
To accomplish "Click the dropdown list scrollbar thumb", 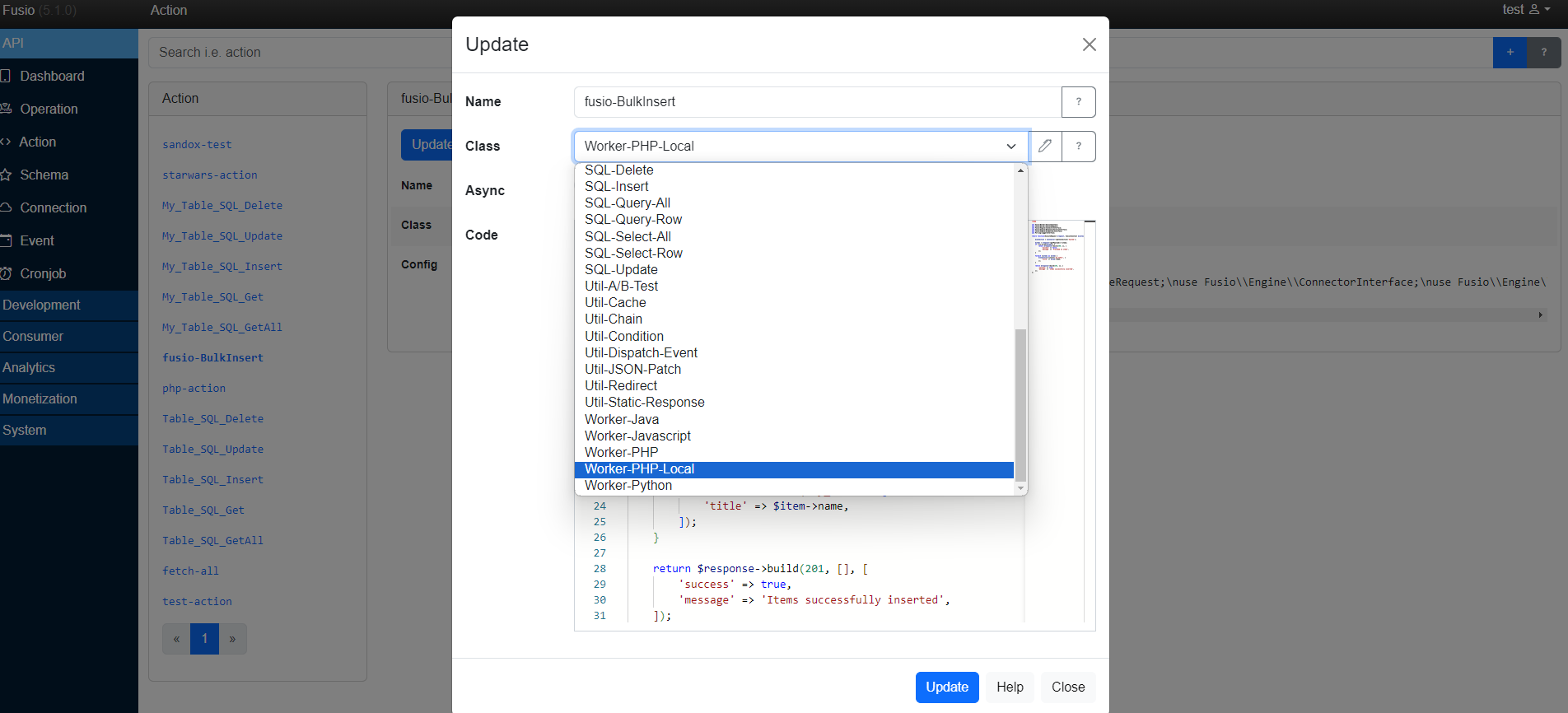I will coord(1020,404).
